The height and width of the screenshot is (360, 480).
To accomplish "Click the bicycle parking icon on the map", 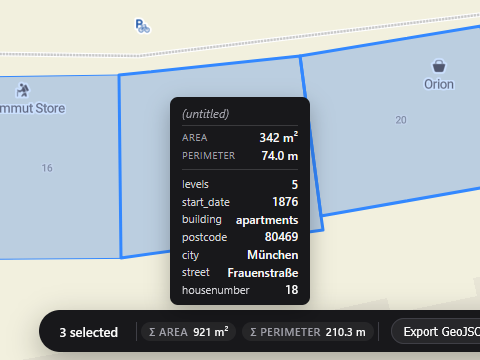I will pyautogui.click(x=143, y=26).
